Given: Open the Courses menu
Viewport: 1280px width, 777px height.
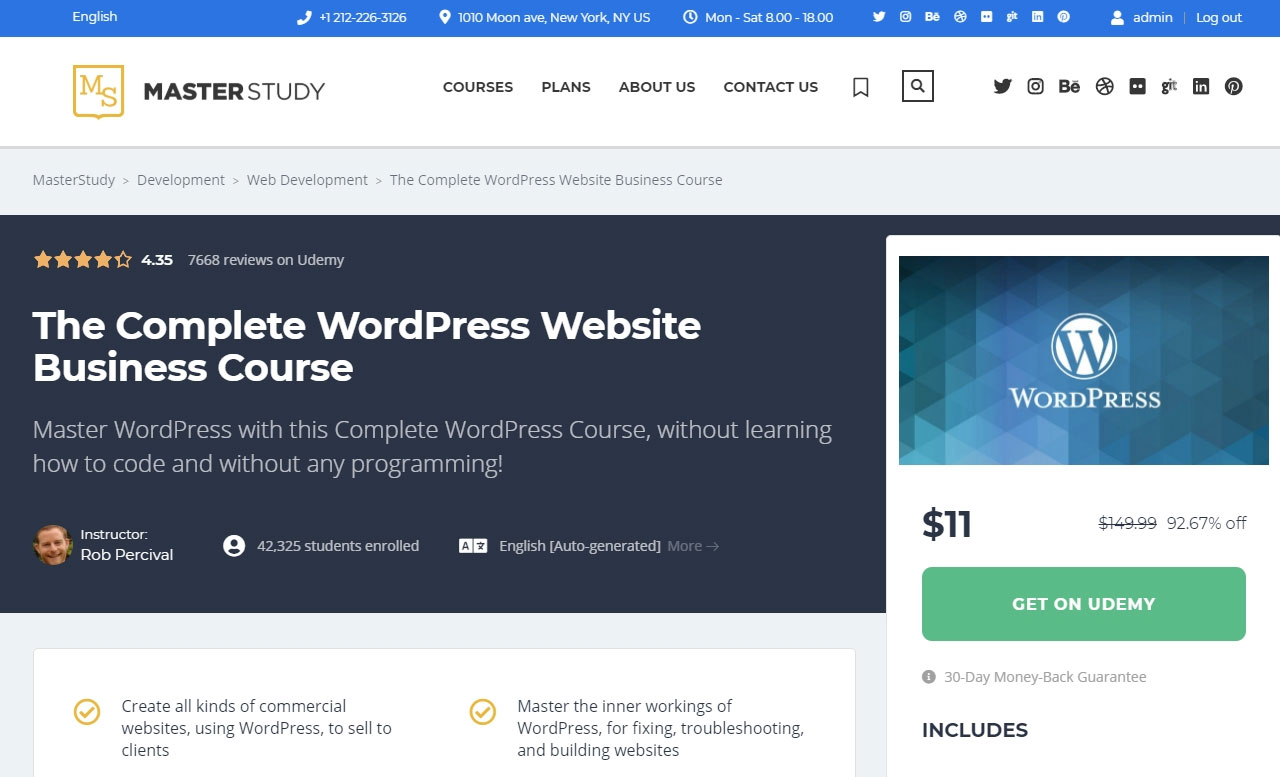Looking at the screenshot, I should tap(478, 87).
